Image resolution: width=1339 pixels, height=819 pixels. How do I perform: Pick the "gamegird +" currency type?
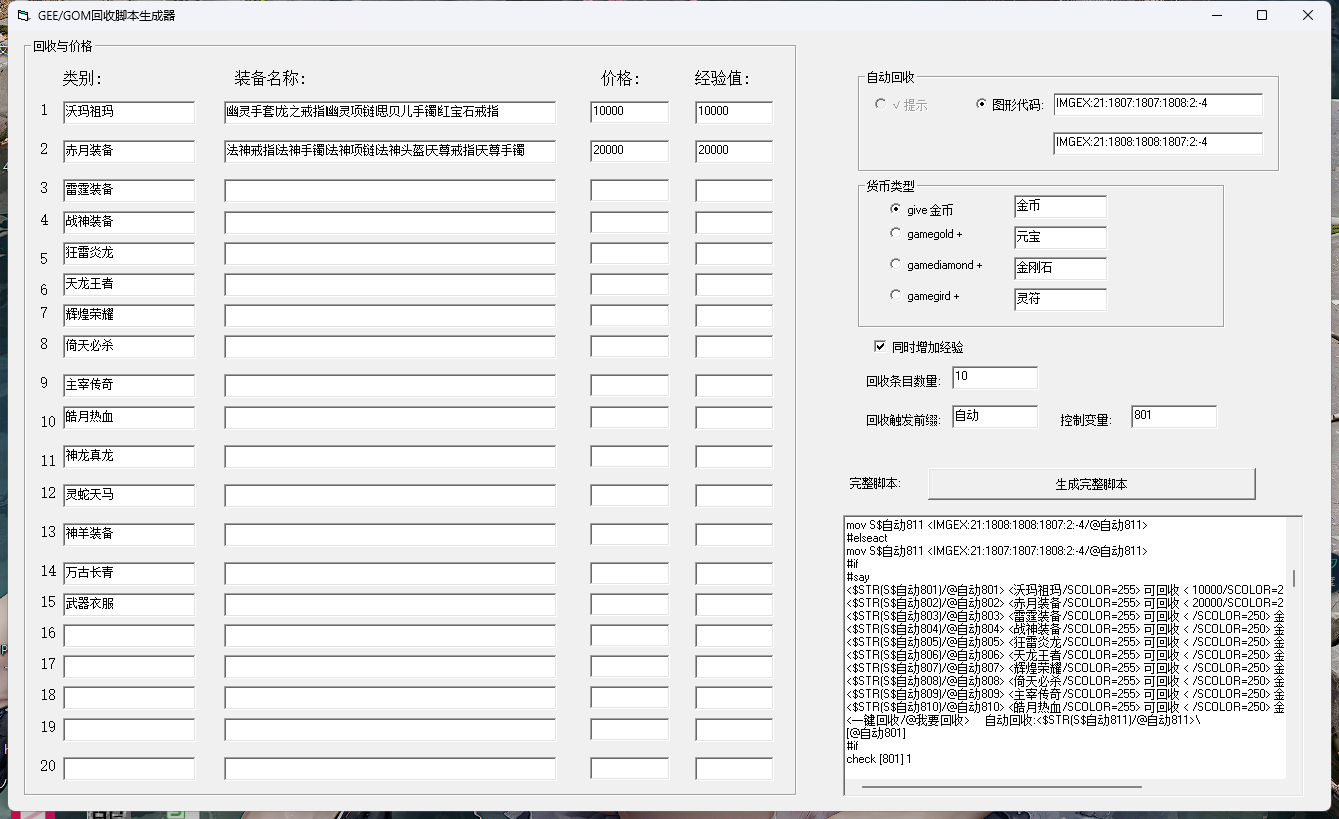coord(895,295)
